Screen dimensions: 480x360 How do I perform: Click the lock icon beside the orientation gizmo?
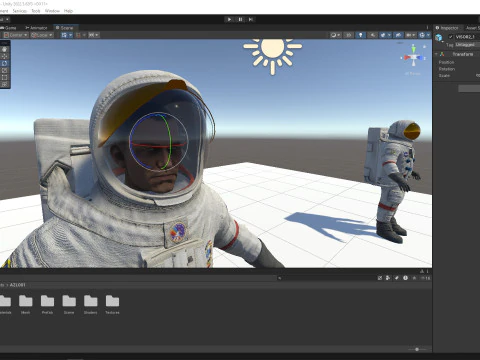click(425, 47)
